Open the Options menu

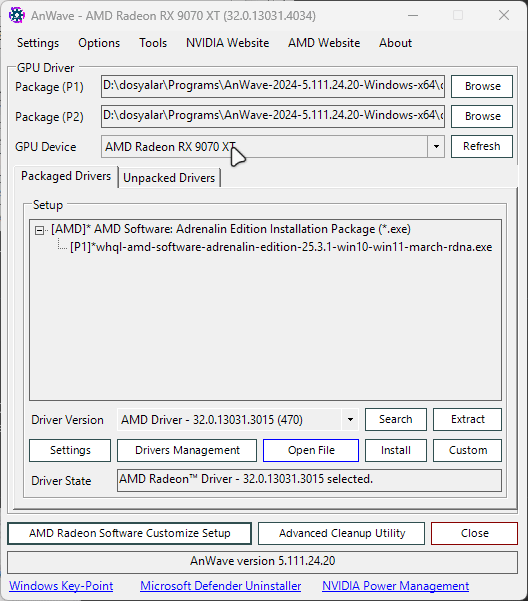pyautogui.click(x=99, y=43)
